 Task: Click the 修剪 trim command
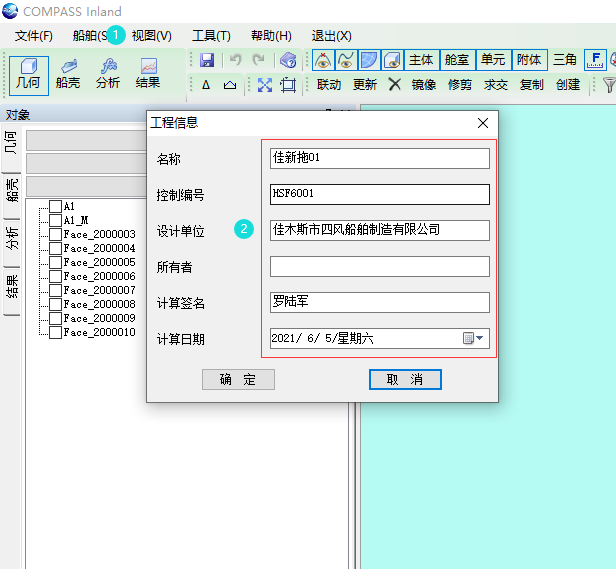pos(460,85)
